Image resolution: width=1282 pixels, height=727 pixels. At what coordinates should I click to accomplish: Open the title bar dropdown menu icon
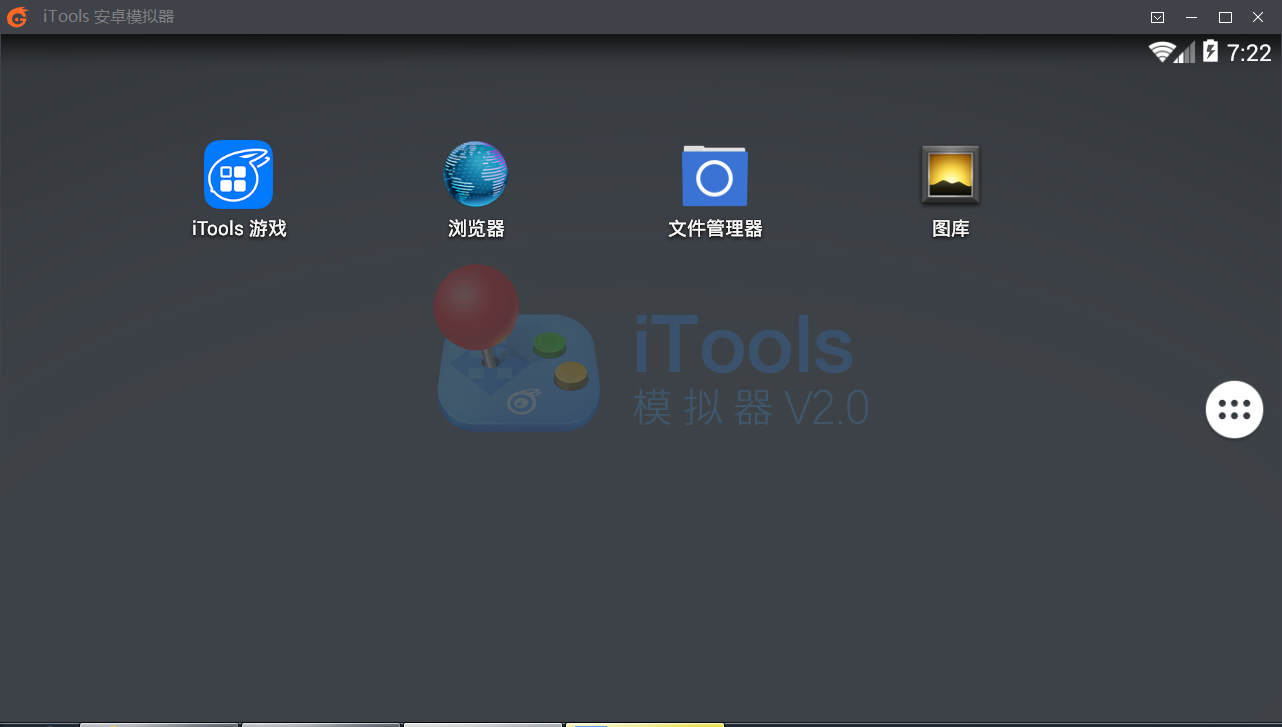pos(1157,17)
